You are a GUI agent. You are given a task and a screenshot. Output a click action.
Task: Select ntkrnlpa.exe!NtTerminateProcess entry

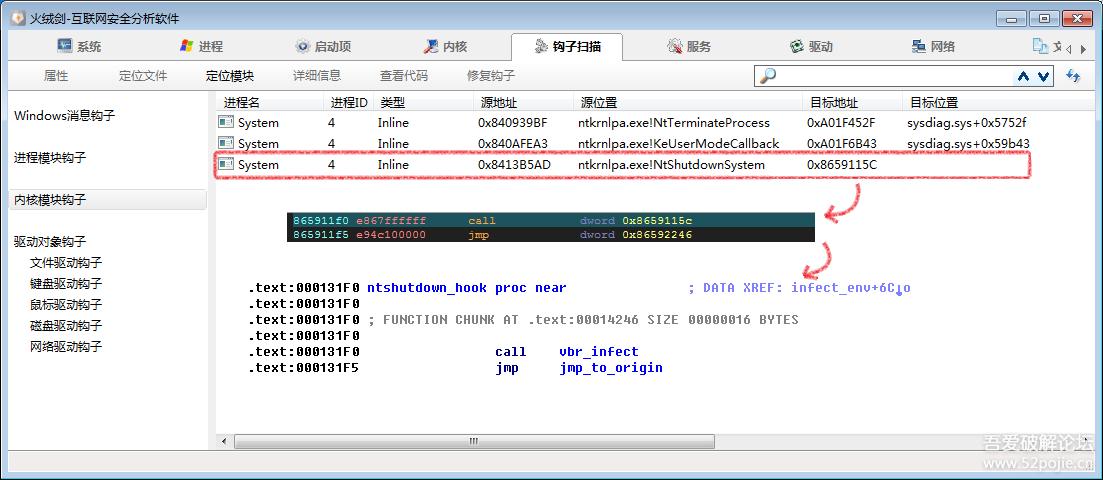click(x=674, y=123)
